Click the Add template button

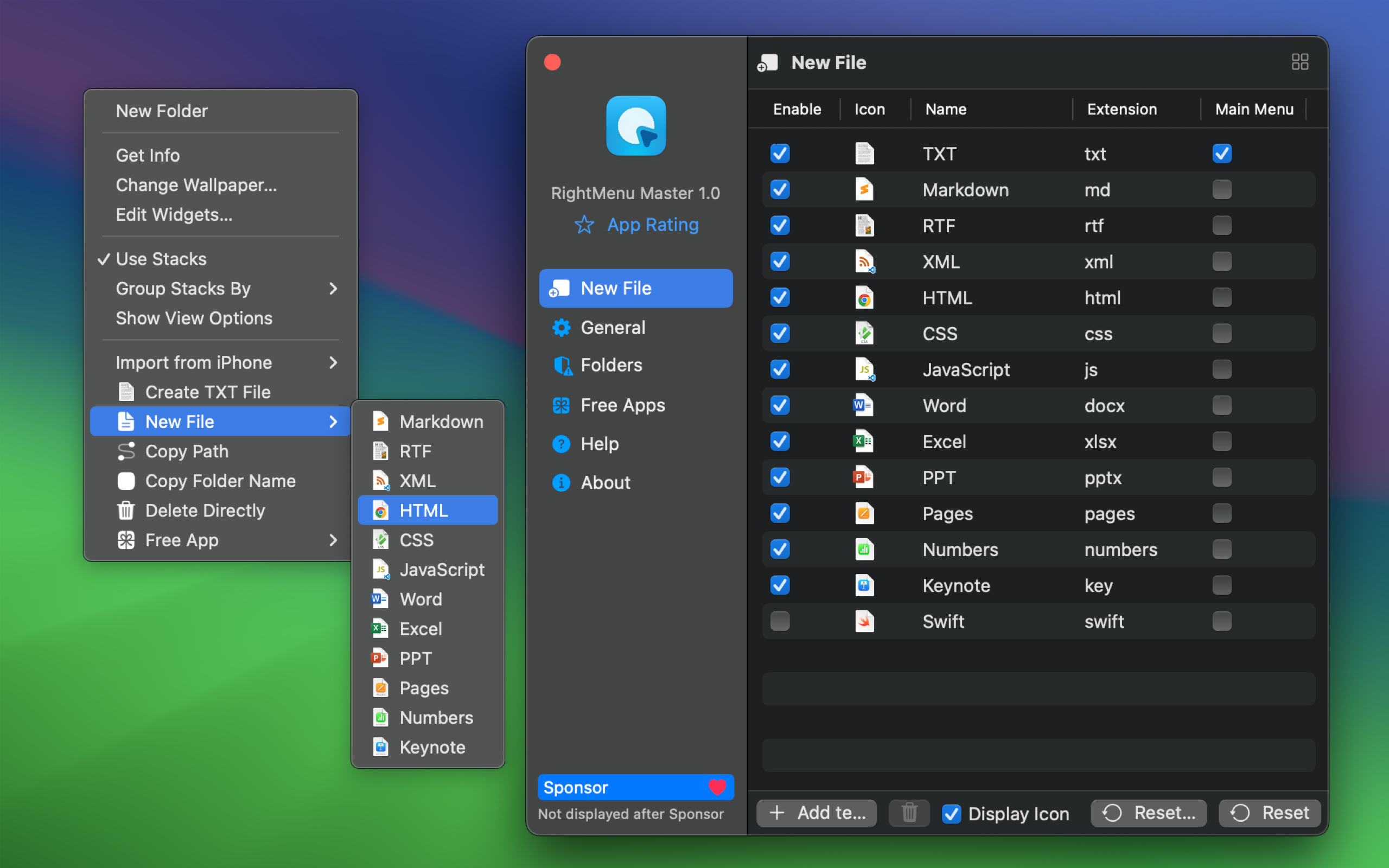pos(816,813)
